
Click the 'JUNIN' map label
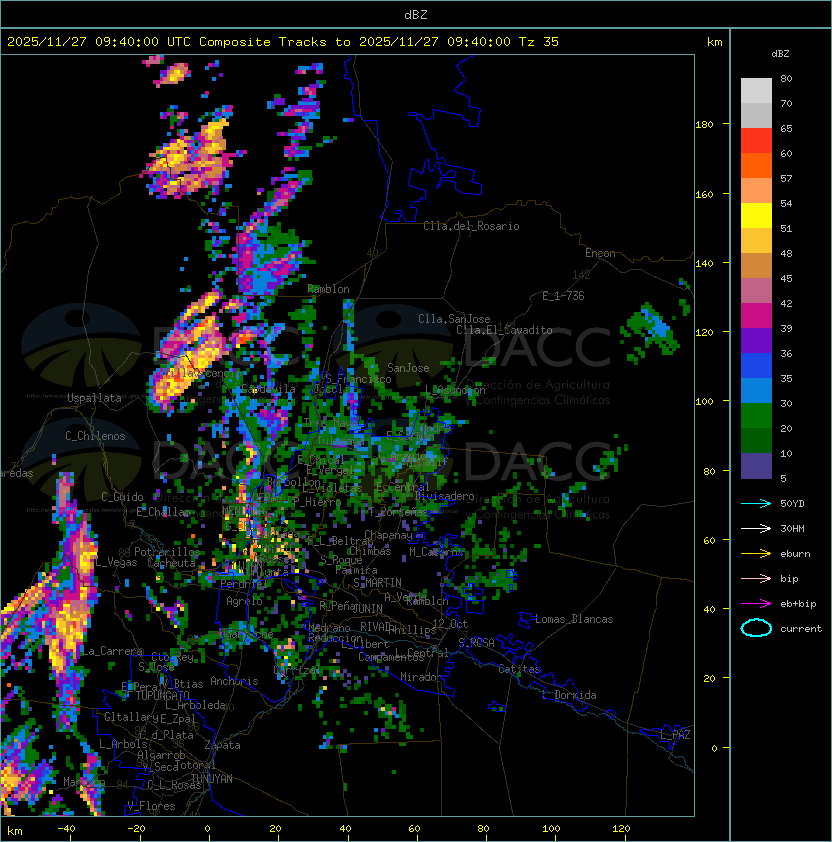[x=367, y=608]
